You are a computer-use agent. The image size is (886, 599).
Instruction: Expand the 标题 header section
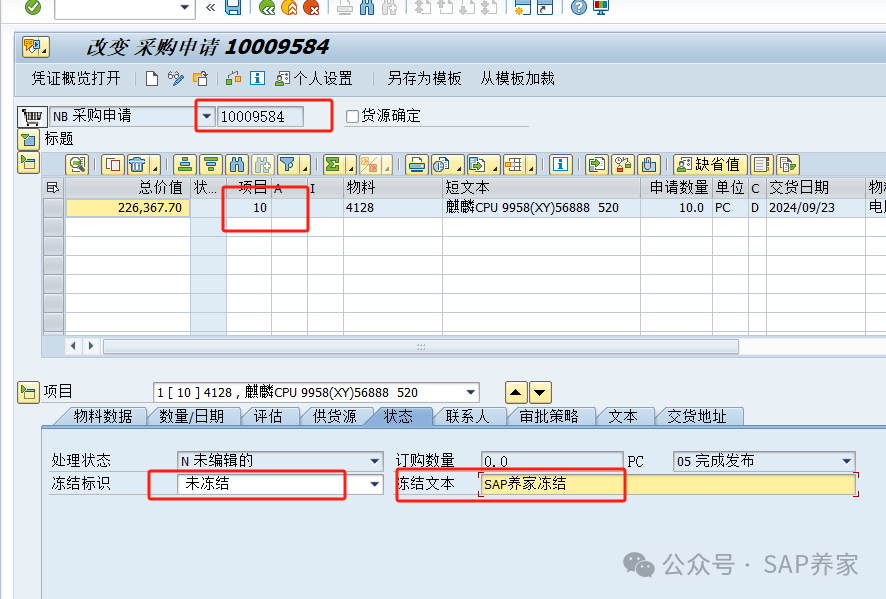click(x=28, y=140)
